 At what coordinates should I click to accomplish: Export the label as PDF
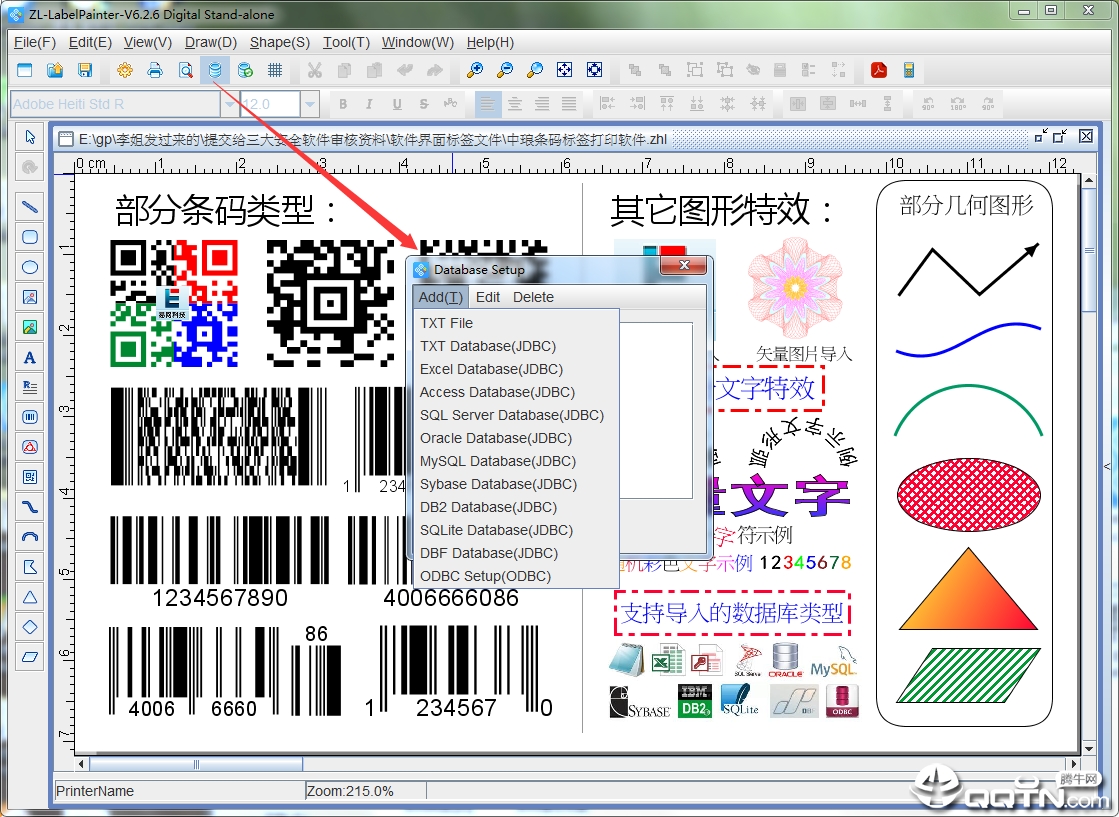(879, 70)
